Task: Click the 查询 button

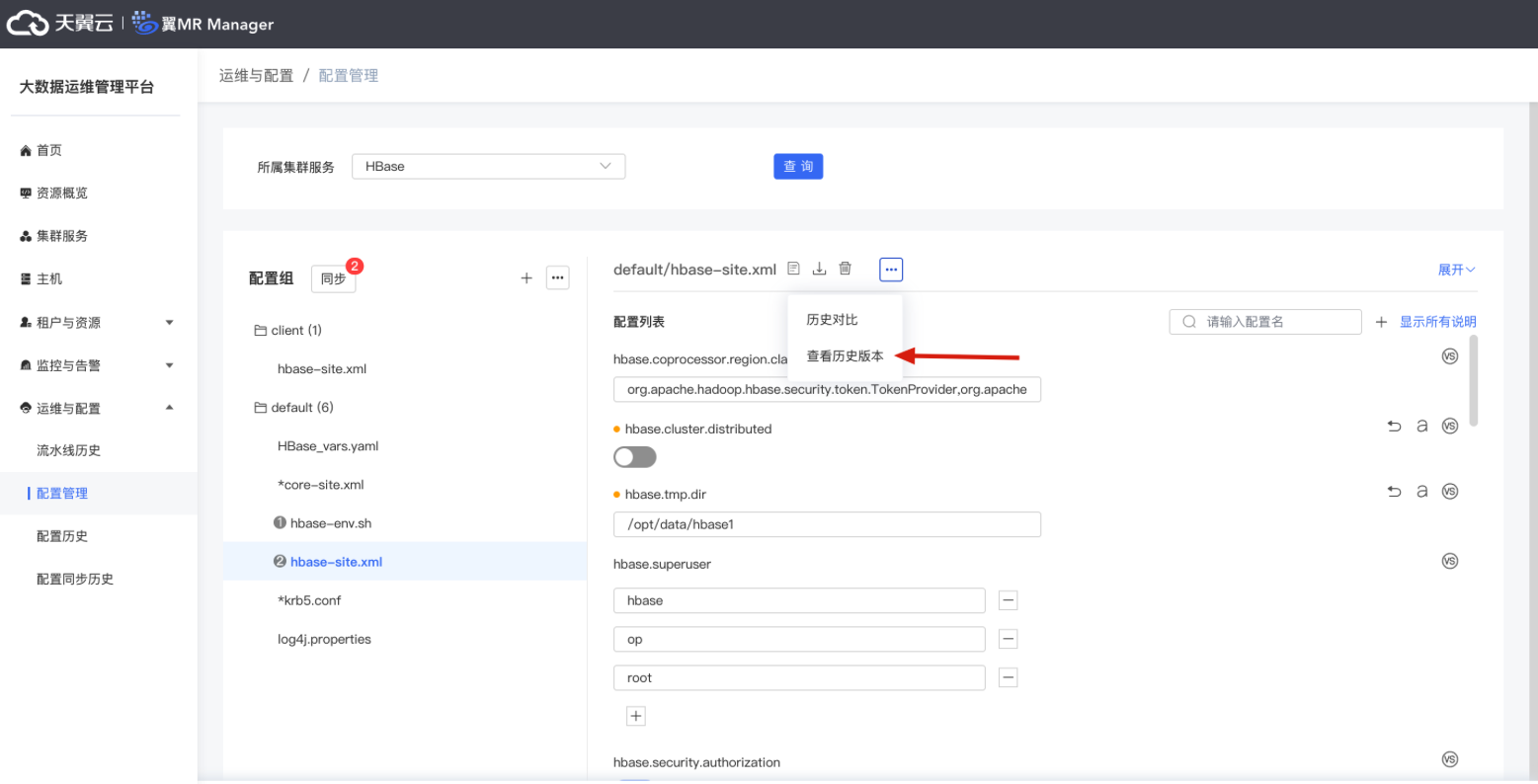Action: [x=798, y=167]
